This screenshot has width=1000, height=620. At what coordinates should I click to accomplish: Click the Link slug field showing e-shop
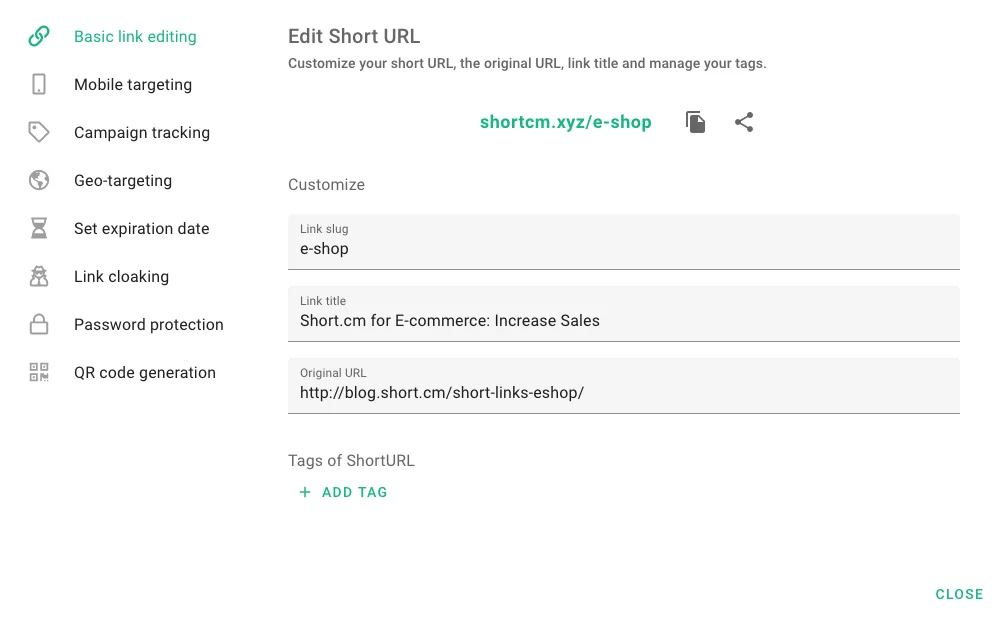click(x=624, y=242)
